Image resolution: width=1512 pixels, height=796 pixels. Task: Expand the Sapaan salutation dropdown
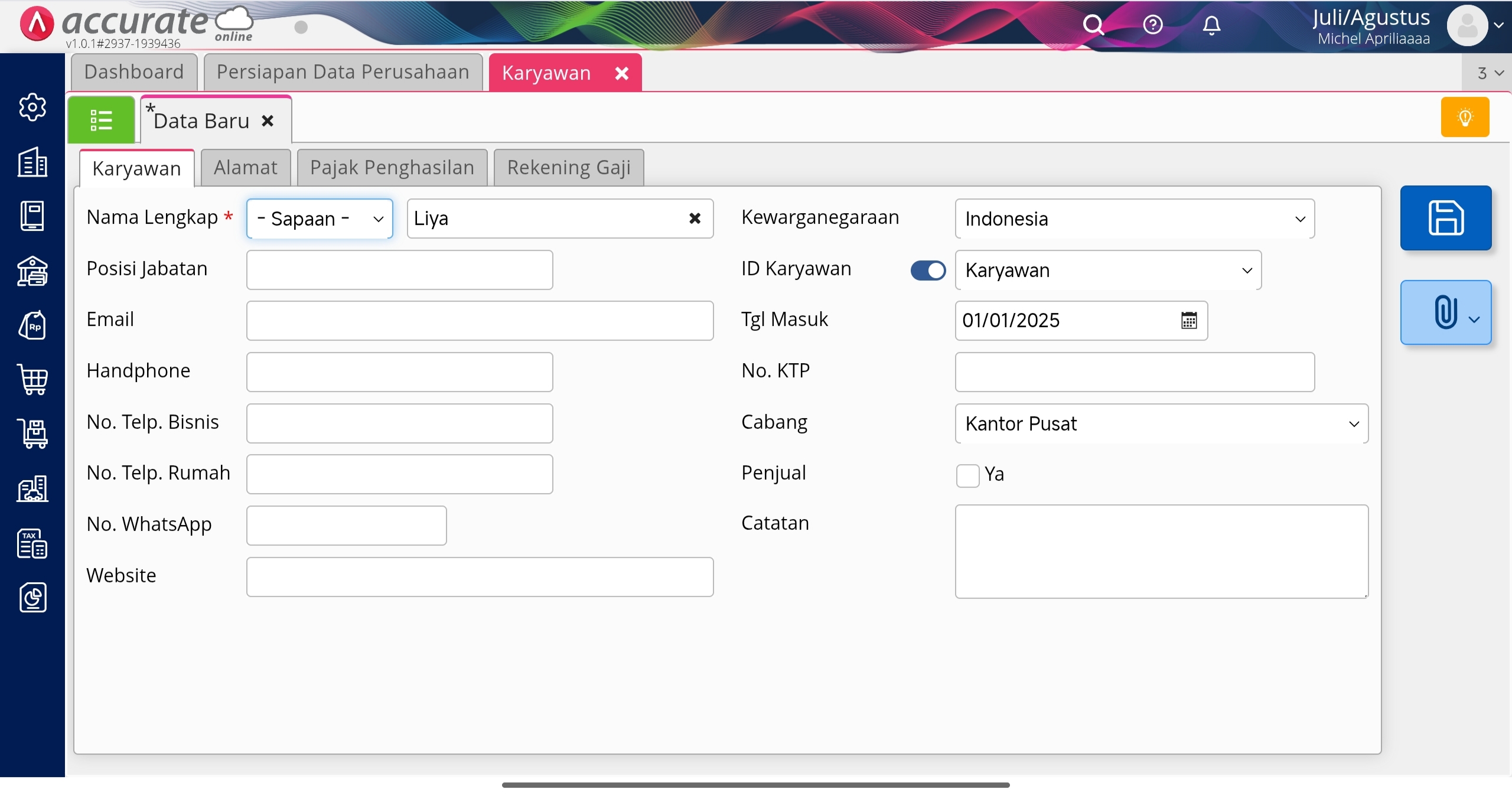pos(320,218)
